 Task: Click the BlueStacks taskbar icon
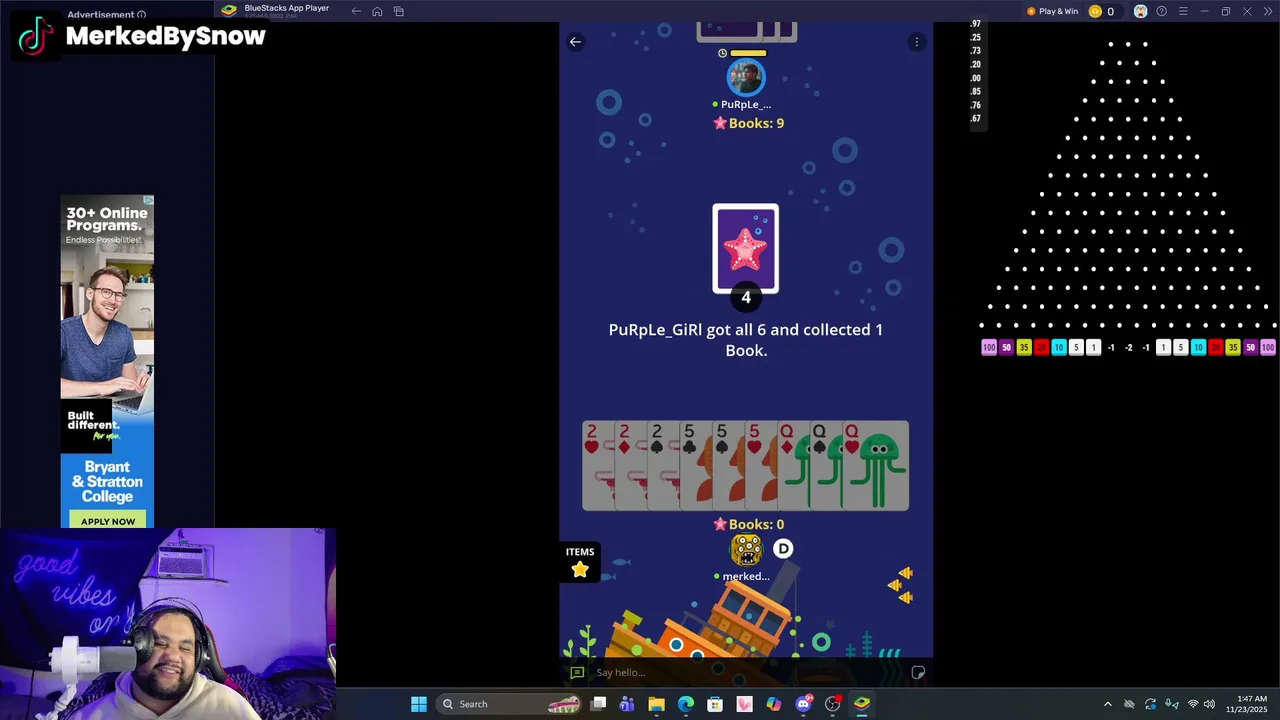862,704
